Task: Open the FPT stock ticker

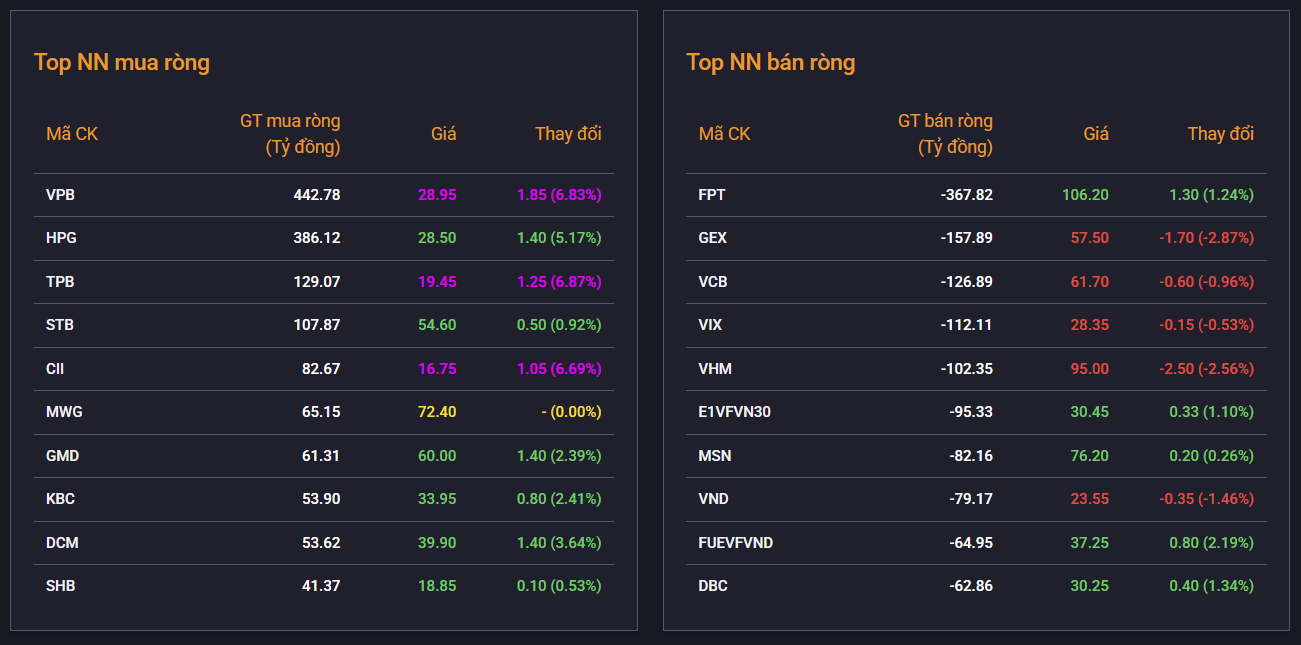Action: 712,195
